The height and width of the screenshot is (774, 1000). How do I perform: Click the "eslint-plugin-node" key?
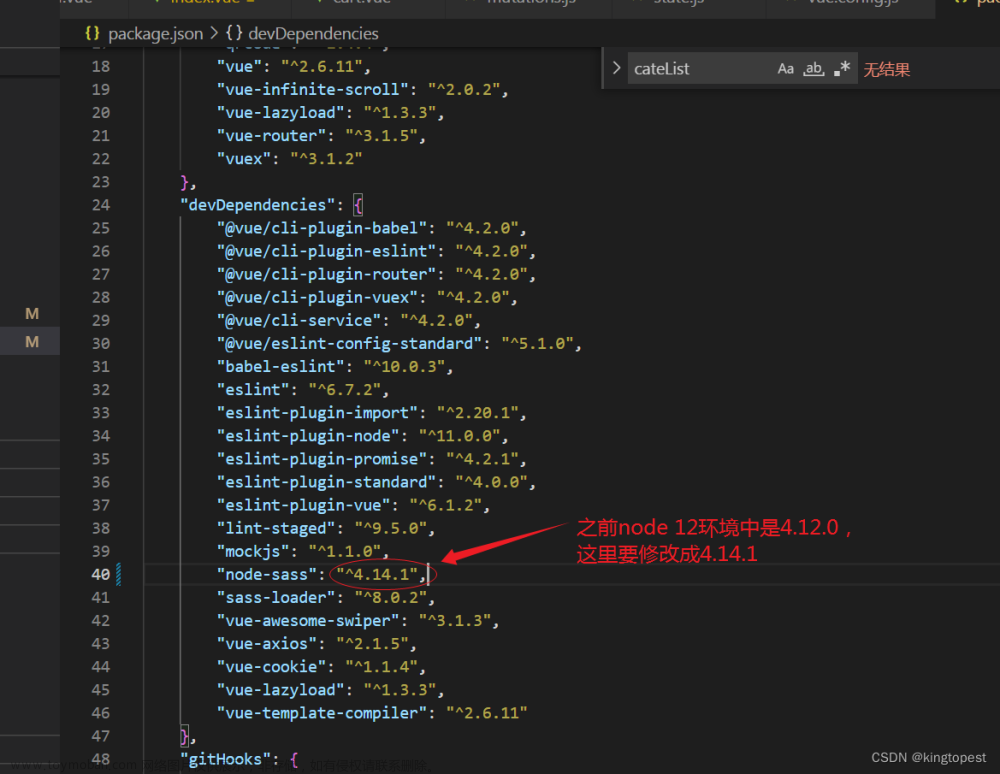pyautogui.click(x=308, y=436)
